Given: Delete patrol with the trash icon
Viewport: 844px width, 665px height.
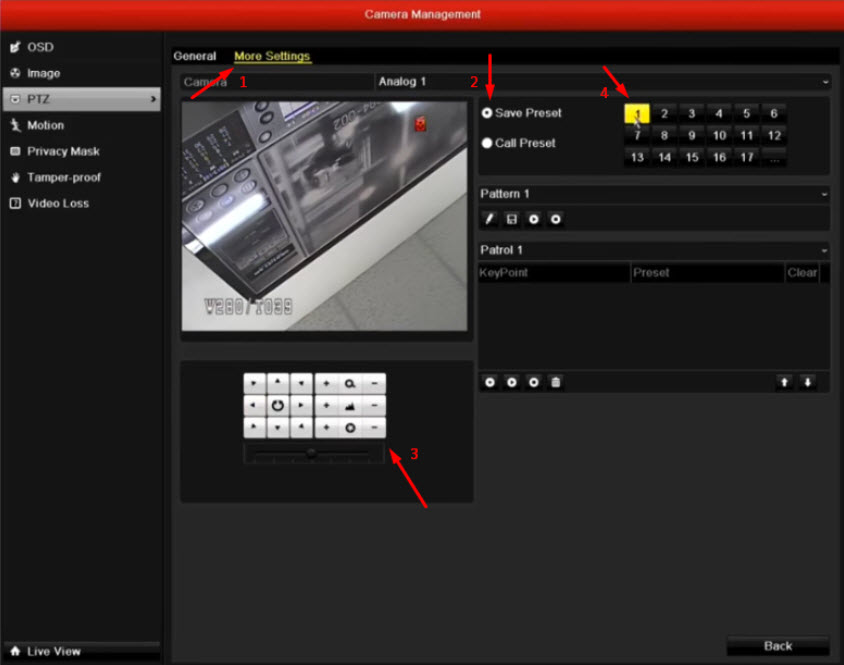Looking at the screenshot, I should point(556,382).
